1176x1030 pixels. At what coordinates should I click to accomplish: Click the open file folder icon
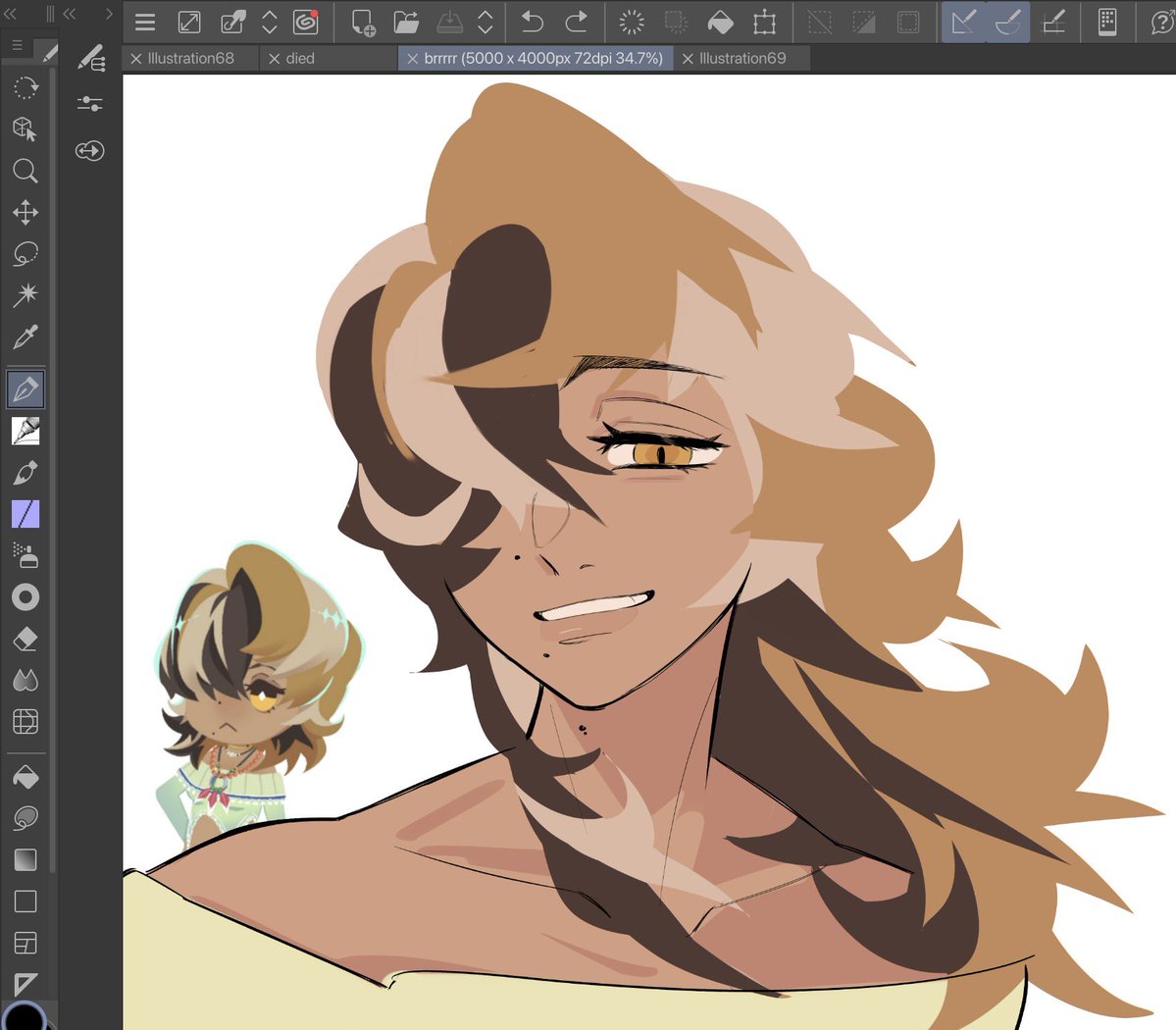coord(406,23)
